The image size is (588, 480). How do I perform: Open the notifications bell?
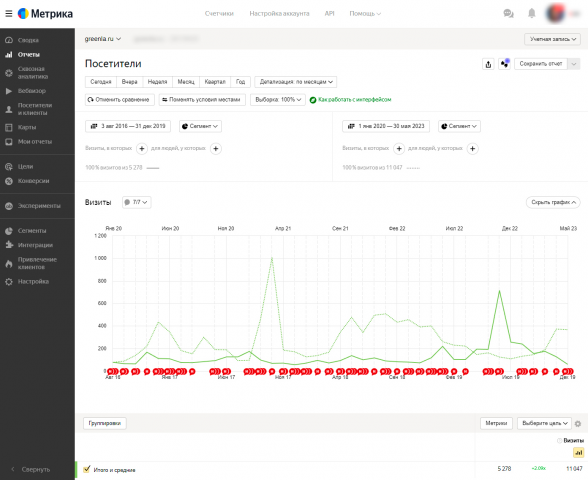[531, 14]
